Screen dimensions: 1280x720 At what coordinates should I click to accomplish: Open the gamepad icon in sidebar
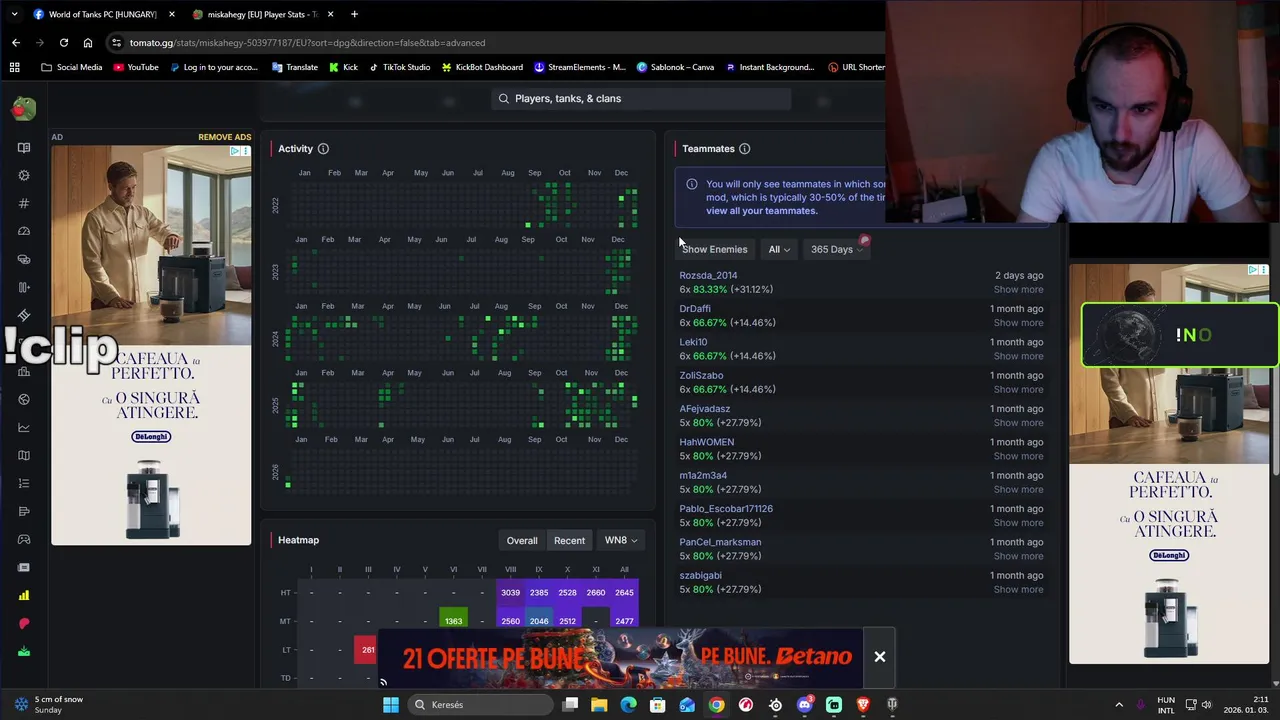(24, 539)
